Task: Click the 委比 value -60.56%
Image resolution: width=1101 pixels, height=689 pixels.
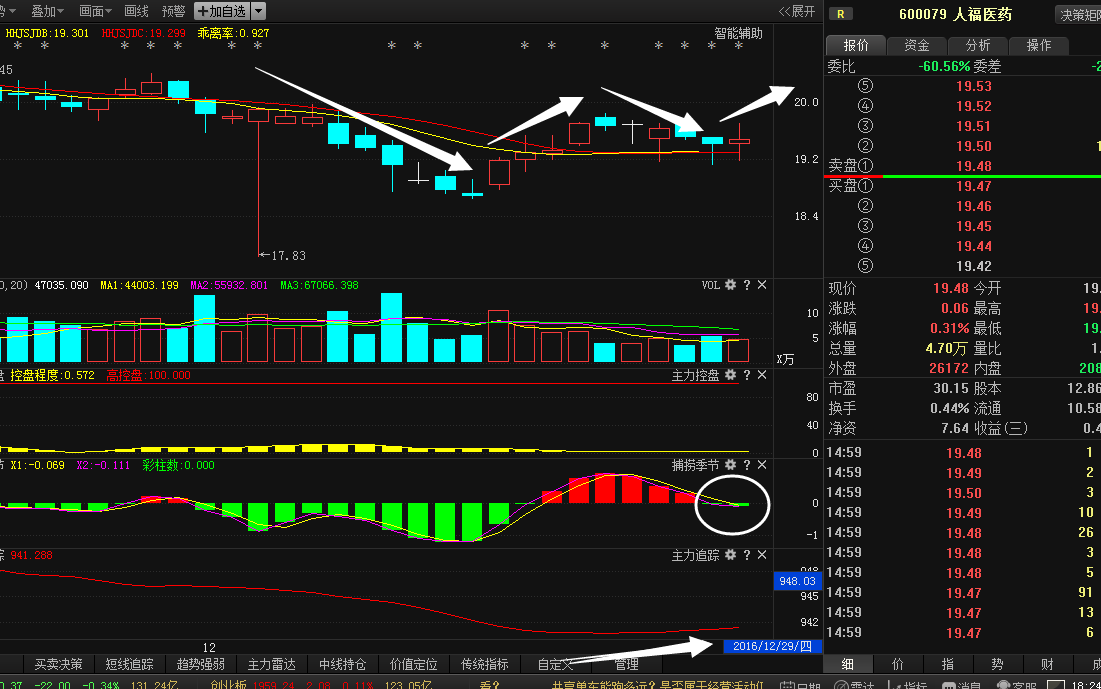Action: click(944, 67)
